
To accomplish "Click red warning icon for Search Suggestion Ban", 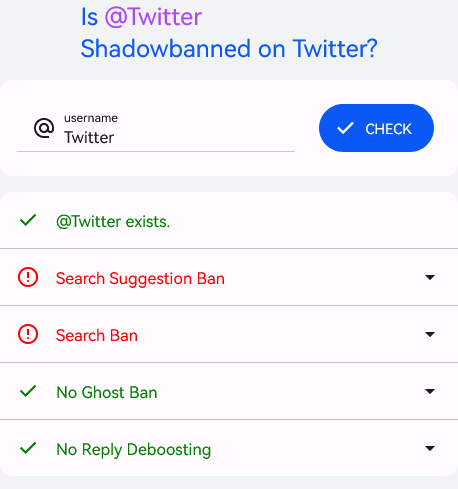I will (28, 277).
